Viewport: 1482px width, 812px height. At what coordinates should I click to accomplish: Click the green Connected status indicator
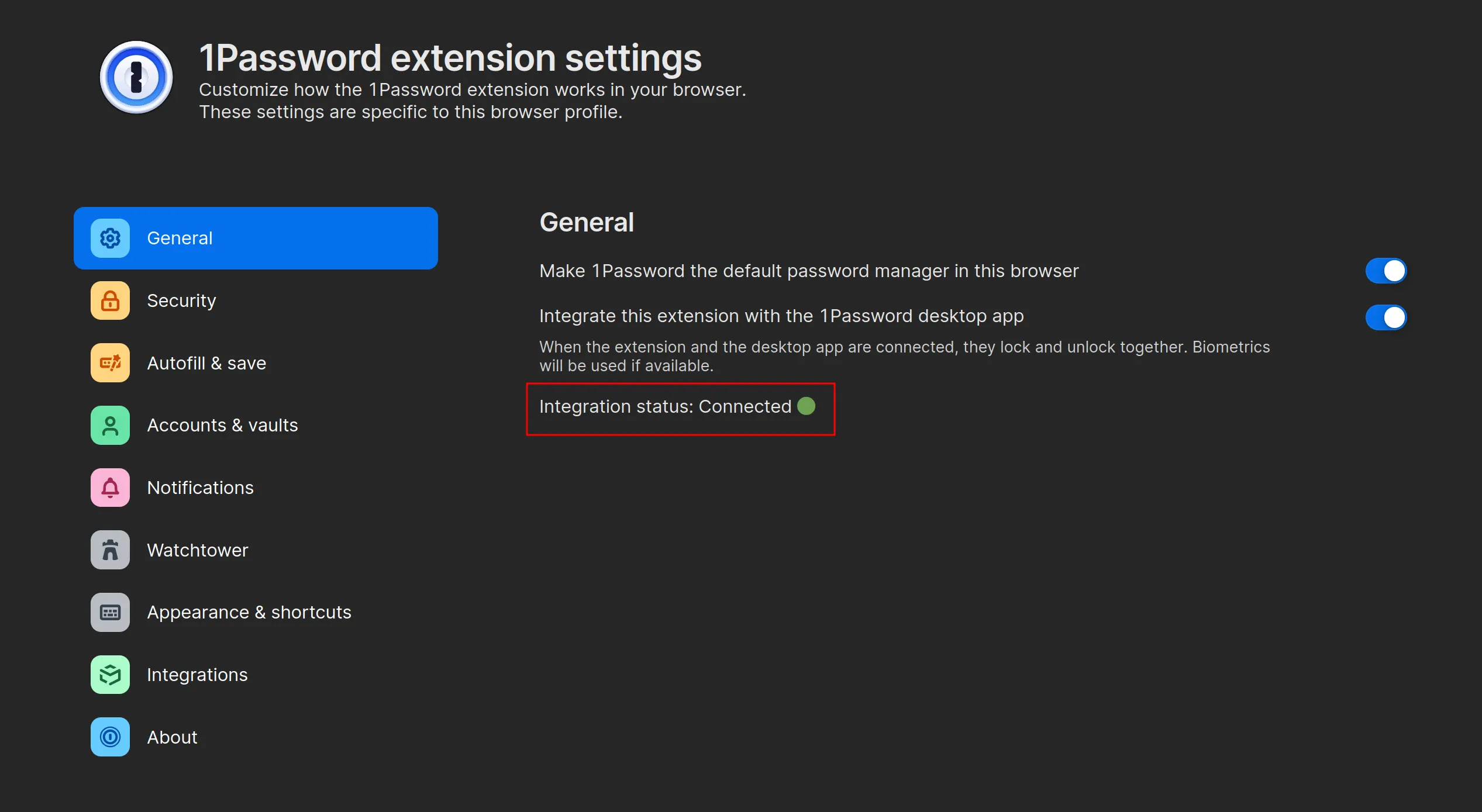point(806,406)
